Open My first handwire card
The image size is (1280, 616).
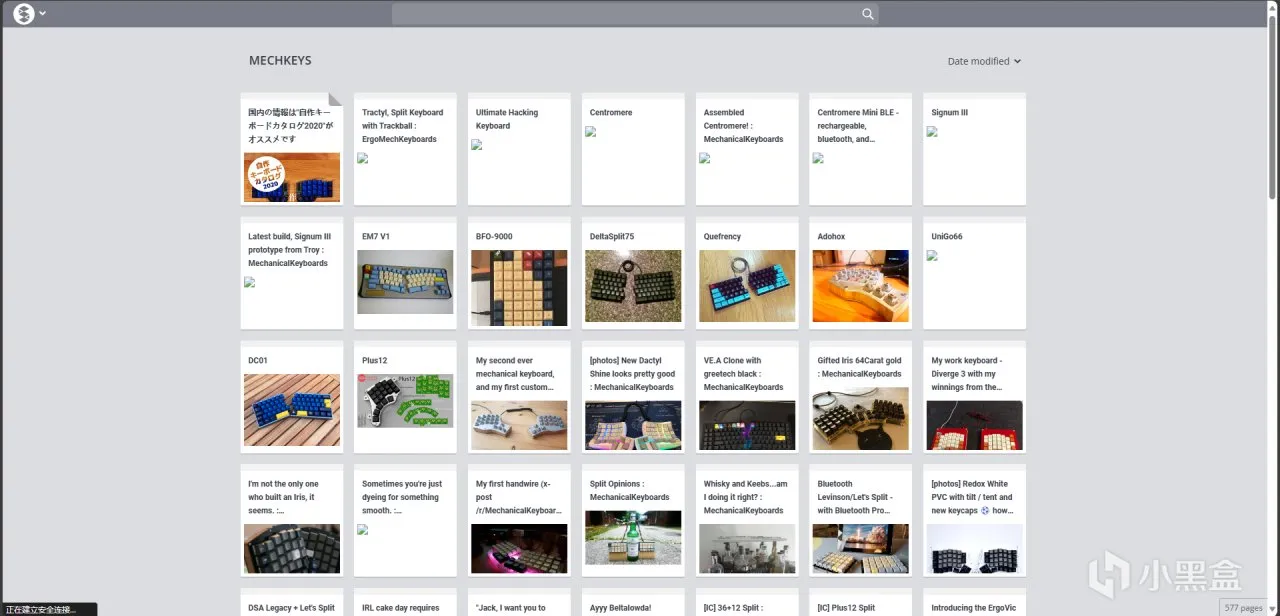click(x=519, y=521)
